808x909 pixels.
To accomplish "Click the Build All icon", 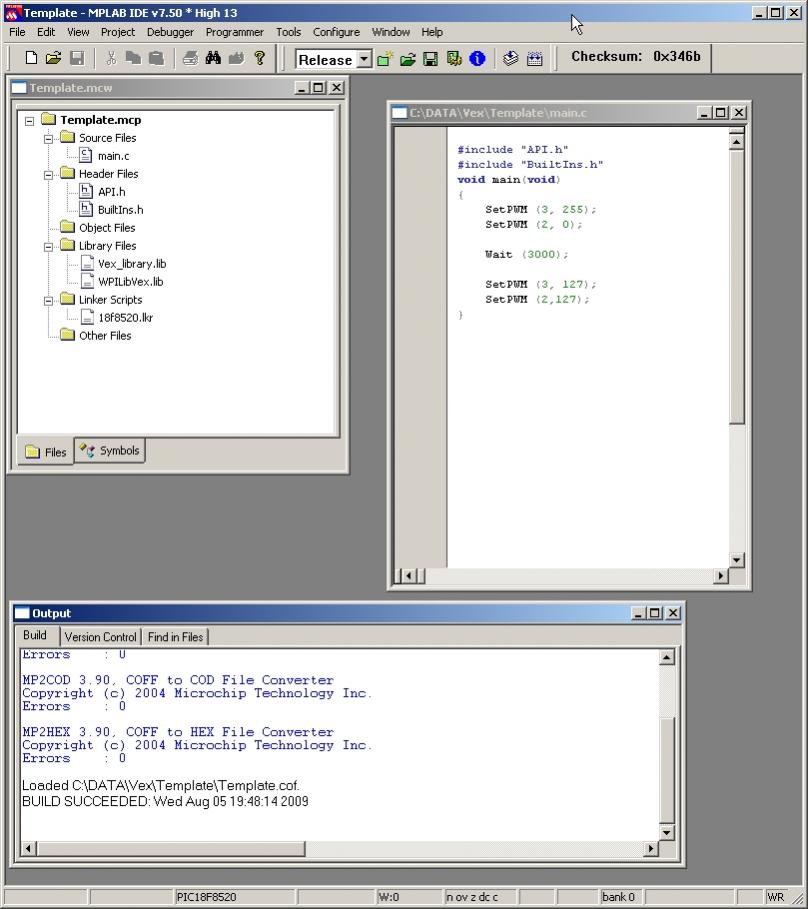I will pos(534,59).
